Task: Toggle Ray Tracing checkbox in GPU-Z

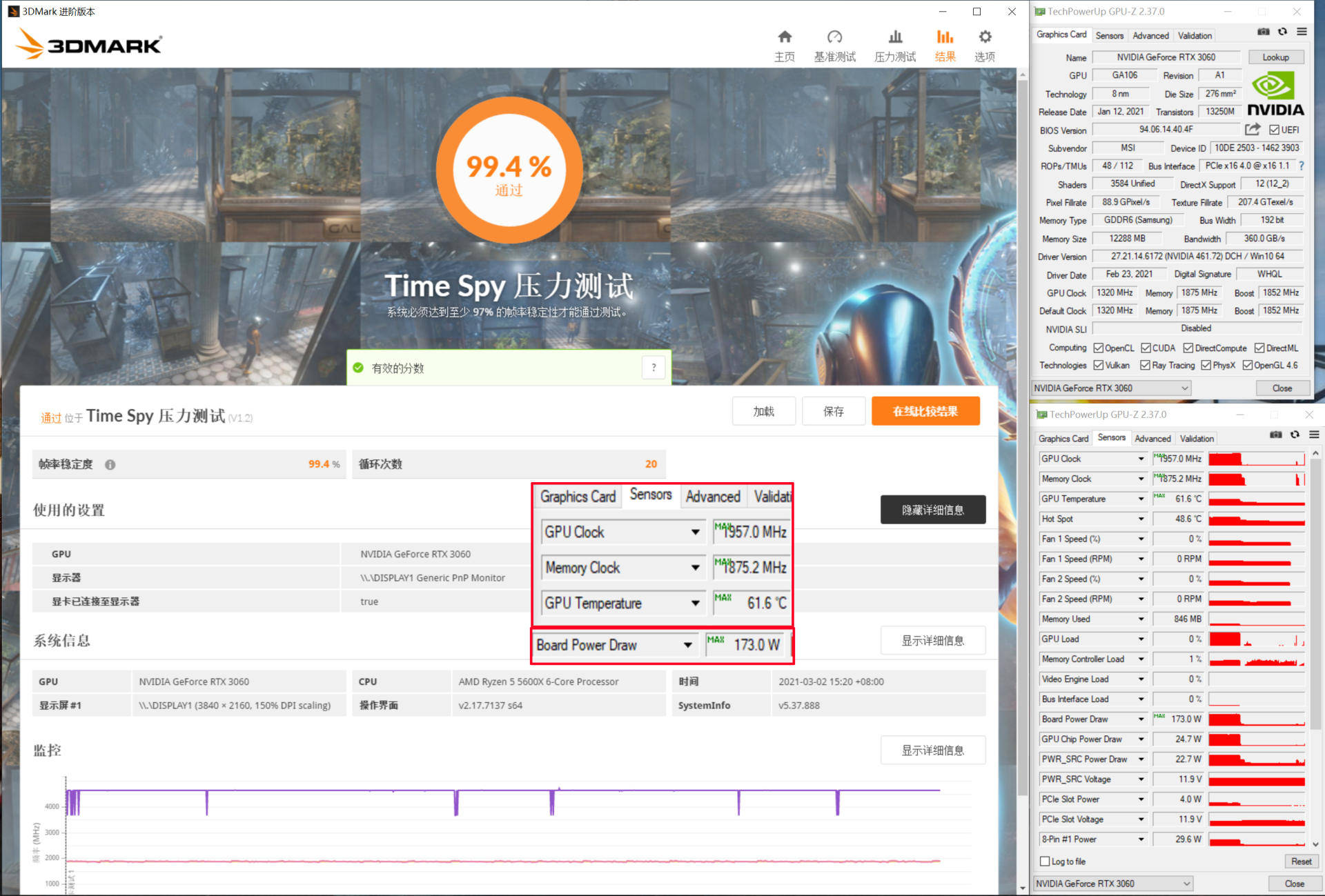Action: 1146,365
